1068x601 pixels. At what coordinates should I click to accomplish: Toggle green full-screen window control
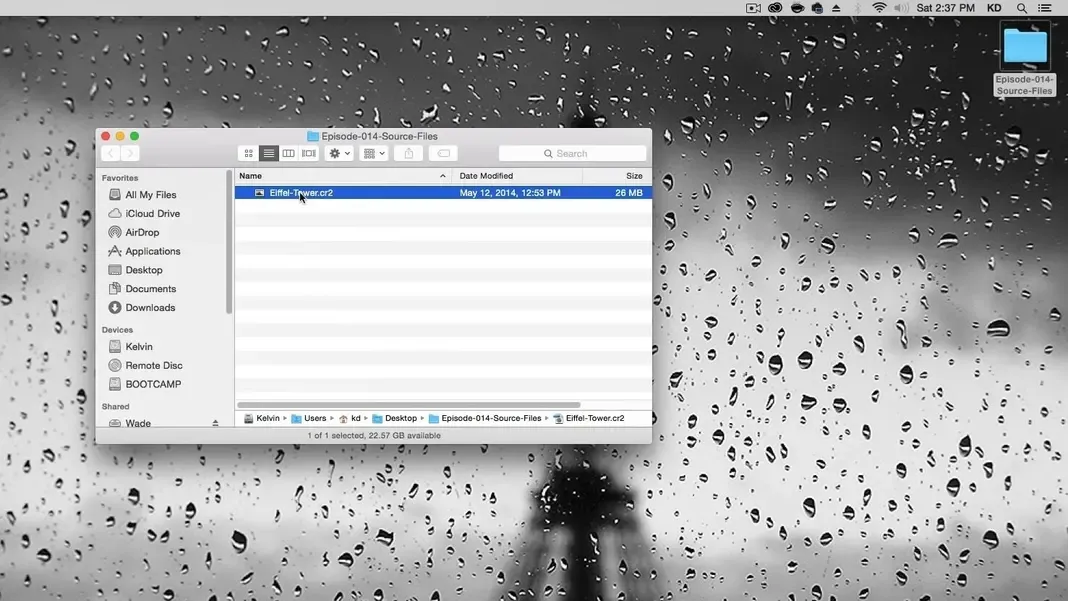point(134,135)
